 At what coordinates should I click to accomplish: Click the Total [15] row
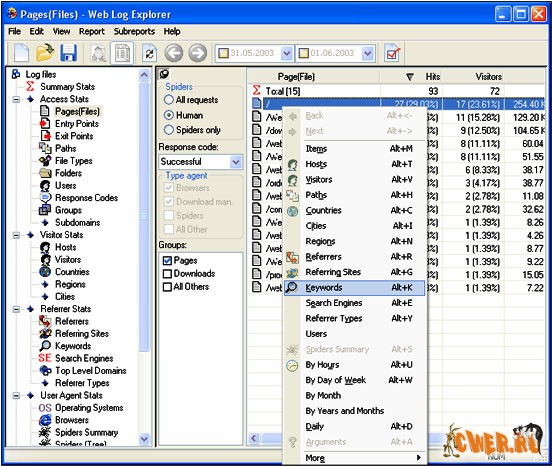[396, 91]
